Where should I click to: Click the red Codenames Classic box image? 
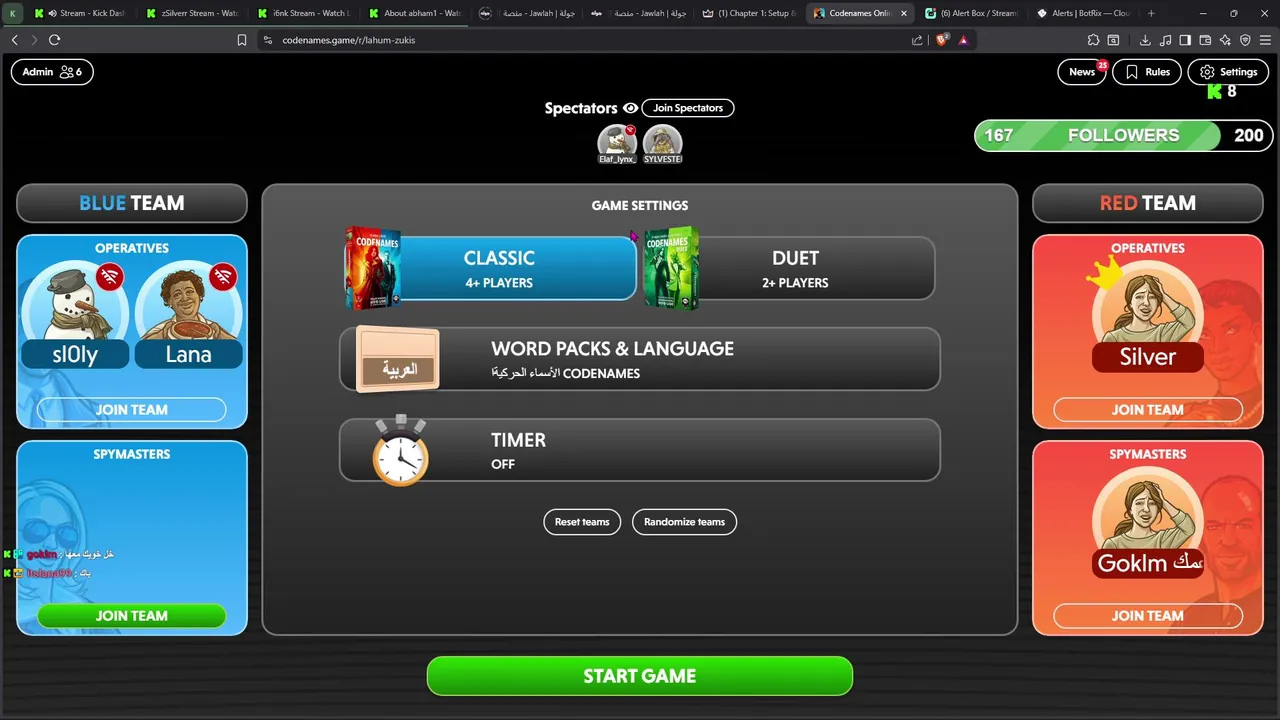(373, 268)
